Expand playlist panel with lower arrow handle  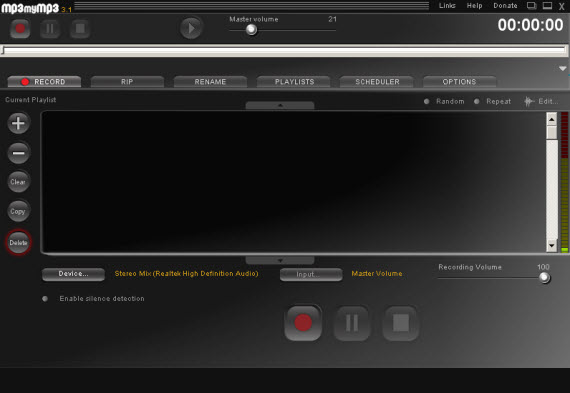pyautogui.click(x=280, y=260)
